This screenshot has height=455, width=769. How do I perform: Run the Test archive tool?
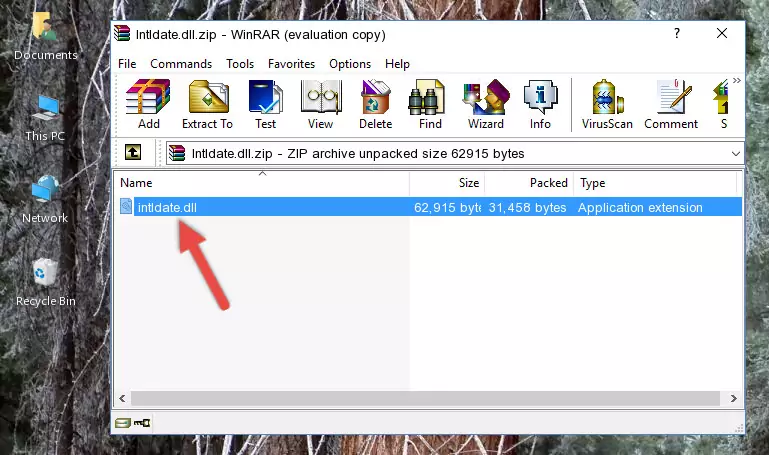click(x=265, y=104)
